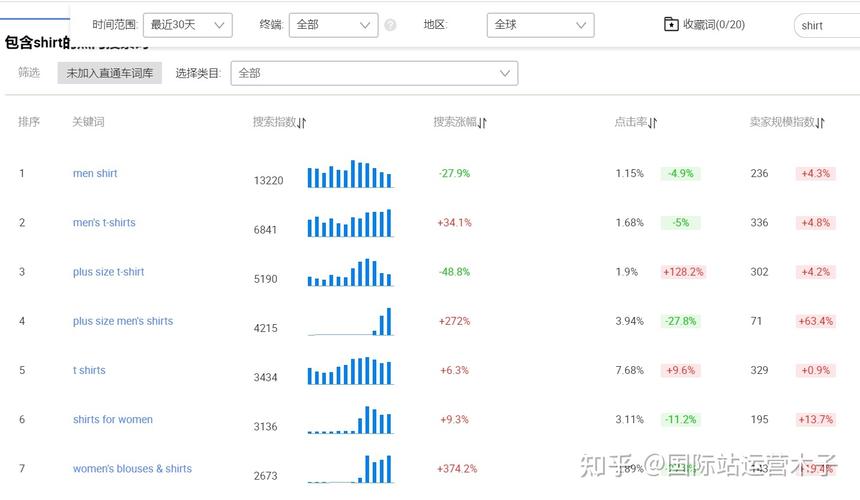Screen dimensions: 860x500
Task: Click search index value 3136
Action: 265,427
